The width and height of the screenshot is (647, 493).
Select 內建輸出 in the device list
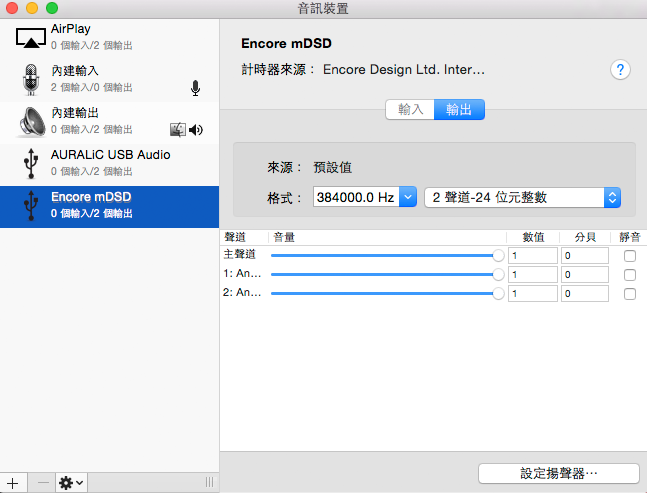coord(109,122)
